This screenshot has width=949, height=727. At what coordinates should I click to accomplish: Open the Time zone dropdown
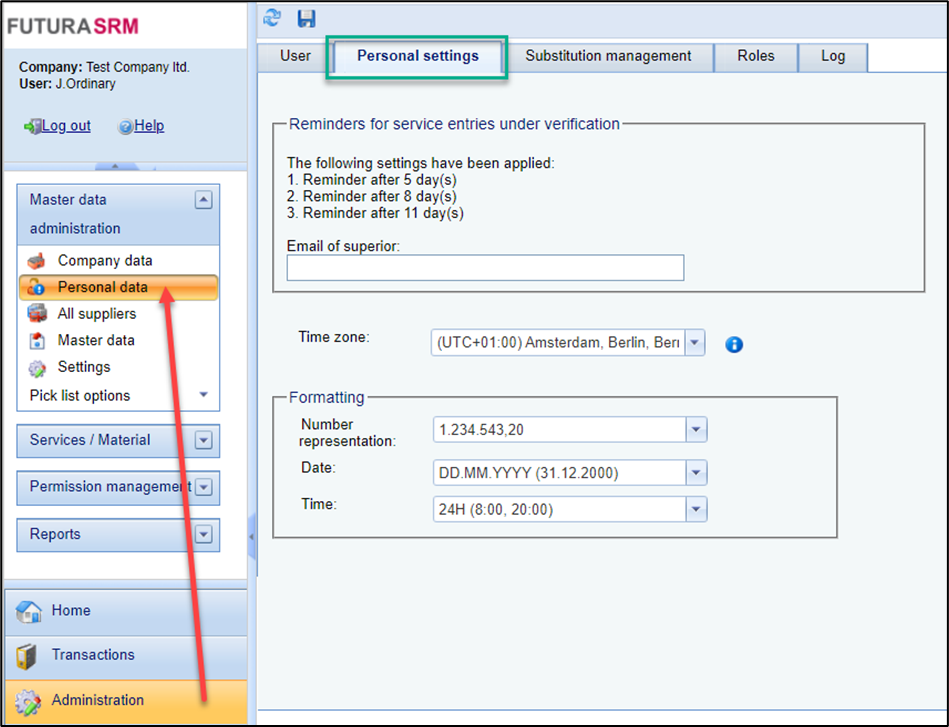pyautogui.click(x=695, y=343)
